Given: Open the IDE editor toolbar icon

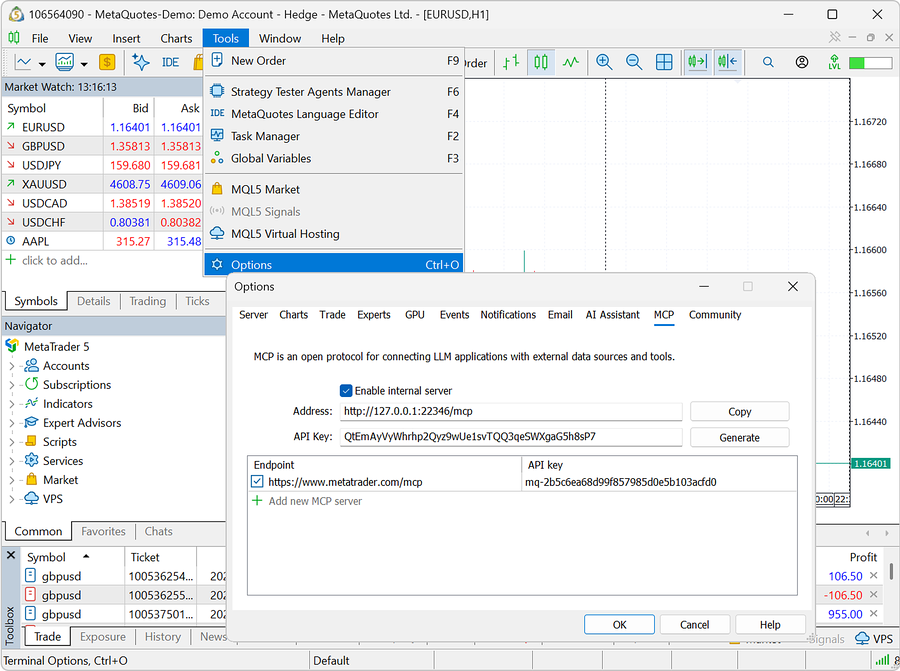Looking at the screenshot, I should point(170,62).
